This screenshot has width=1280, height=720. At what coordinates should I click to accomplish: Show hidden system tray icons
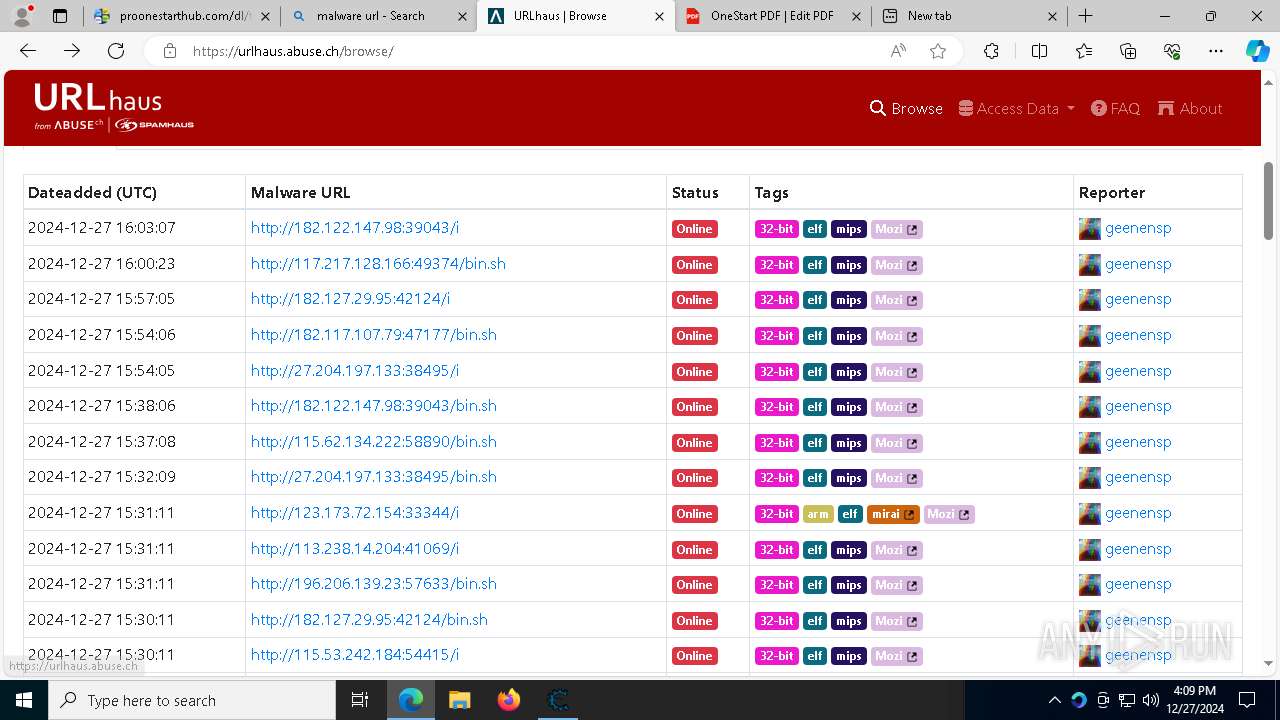tap(1054, 700)
